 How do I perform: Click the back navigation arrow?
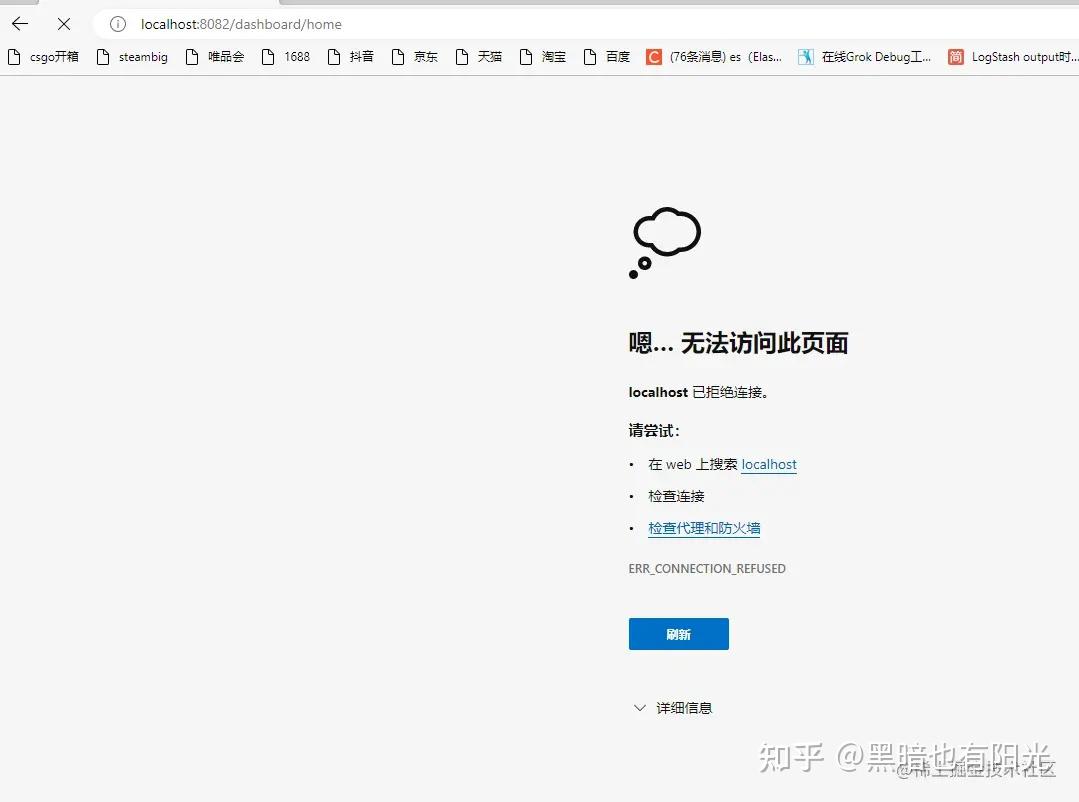pos(18,23)
